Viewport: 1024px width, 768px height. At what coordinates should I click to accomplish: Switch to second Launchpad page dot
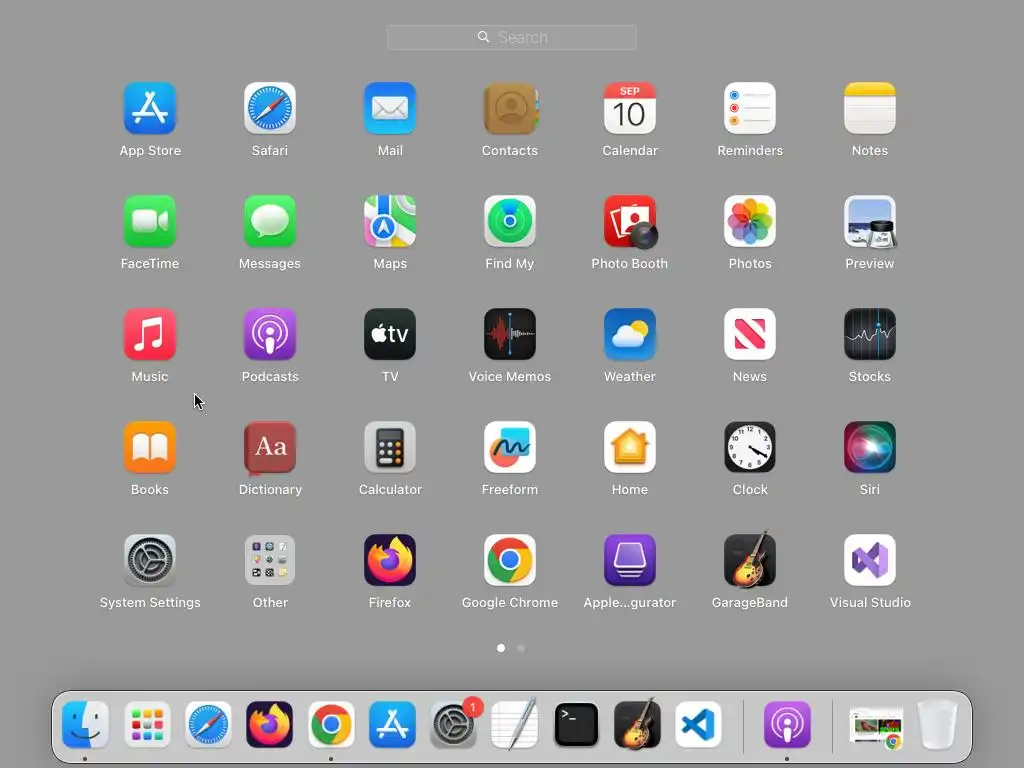(x=521, y=648)
